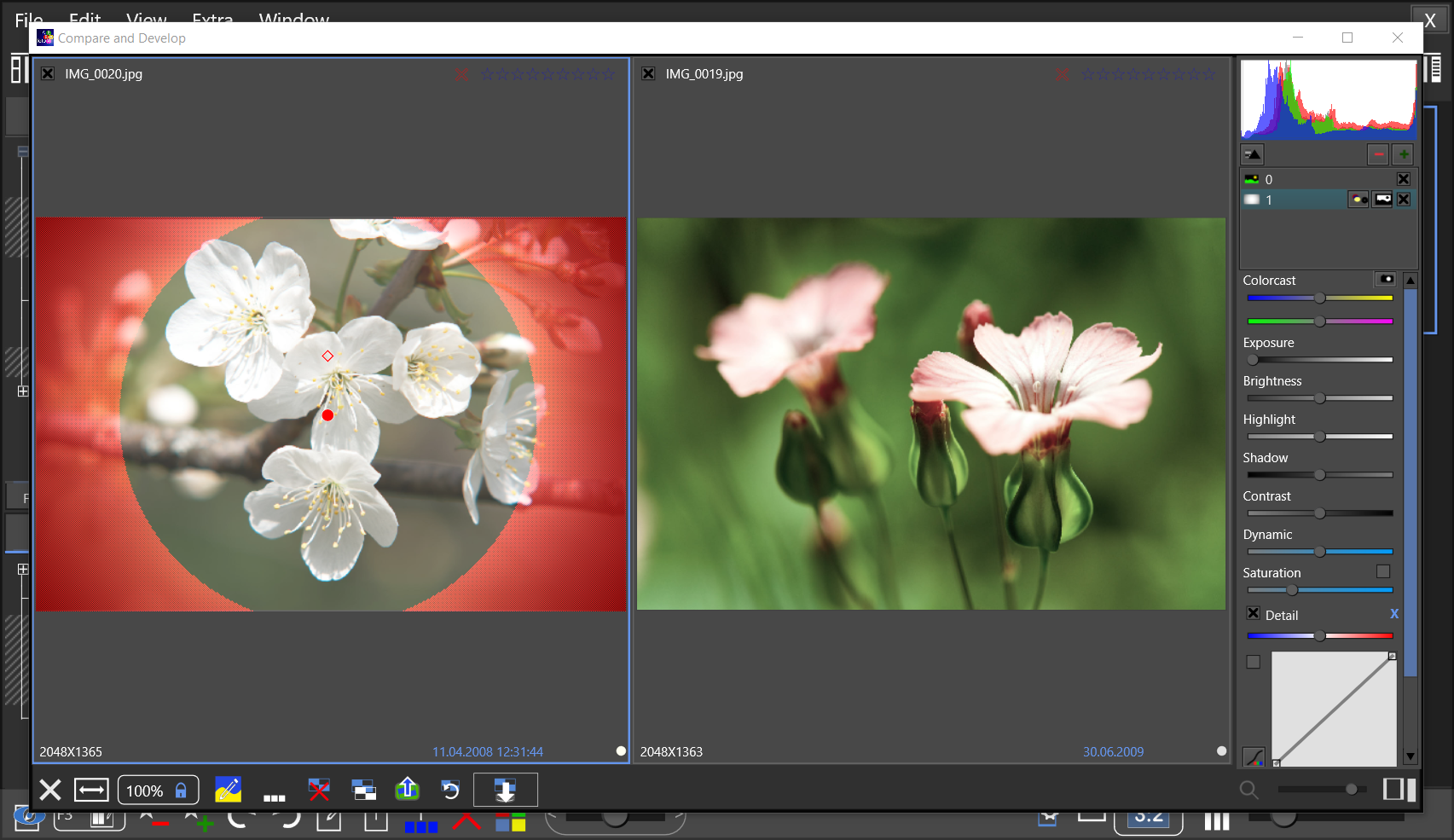This screenshot has width=1454, height=840.
Task: Enable the Saturation checkbox
Action: pyautogui.click(x=1383, y=571)
